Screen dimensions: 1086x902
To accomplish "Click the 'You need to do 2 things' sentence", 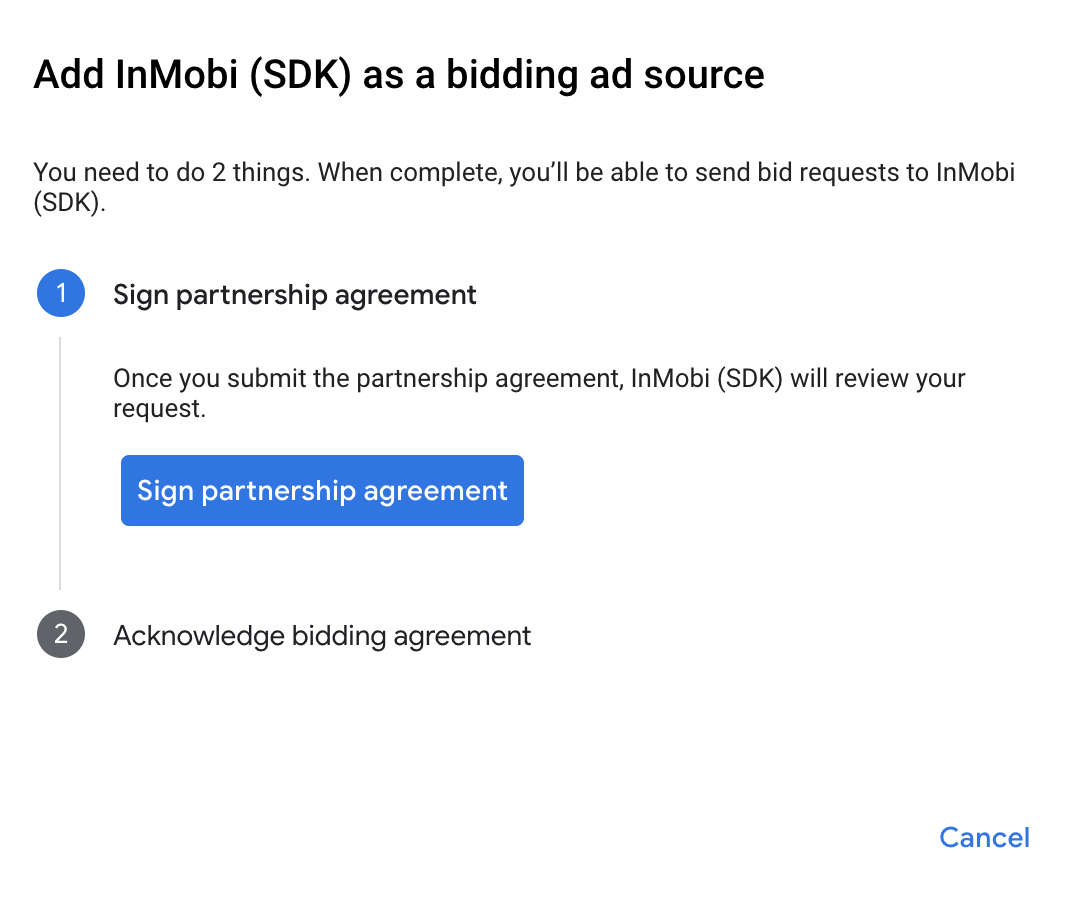I will pos(172,172).
